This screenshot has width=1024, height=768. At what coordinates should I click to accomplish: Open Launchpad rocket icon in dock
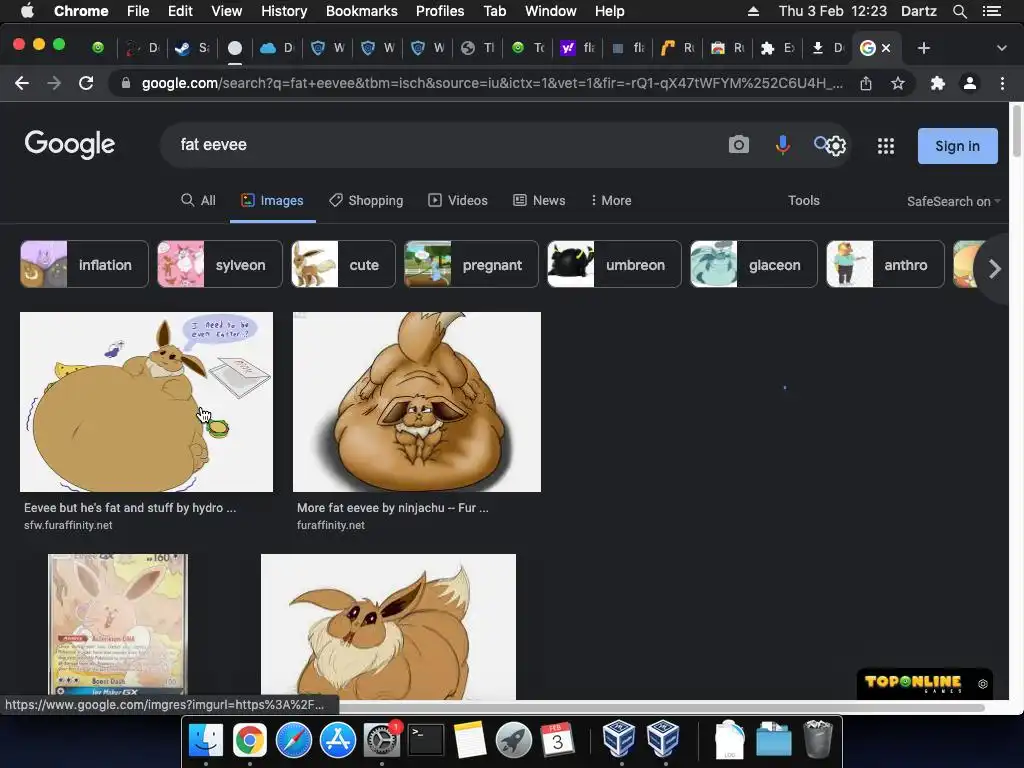[x=513, y=740]
